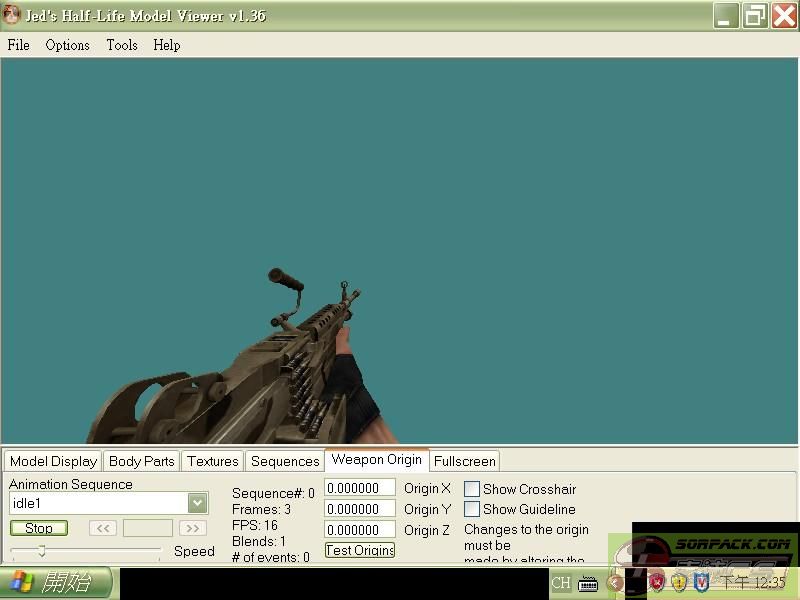Click the on-screen keyboard icon in the taskbar
This screenshot has width=800, height=600.
point(588,583)
